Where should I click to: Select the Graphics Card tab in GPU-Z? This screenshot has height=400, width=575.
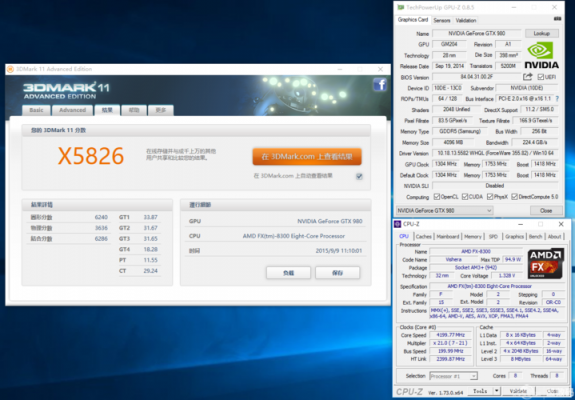pos(413,20)
